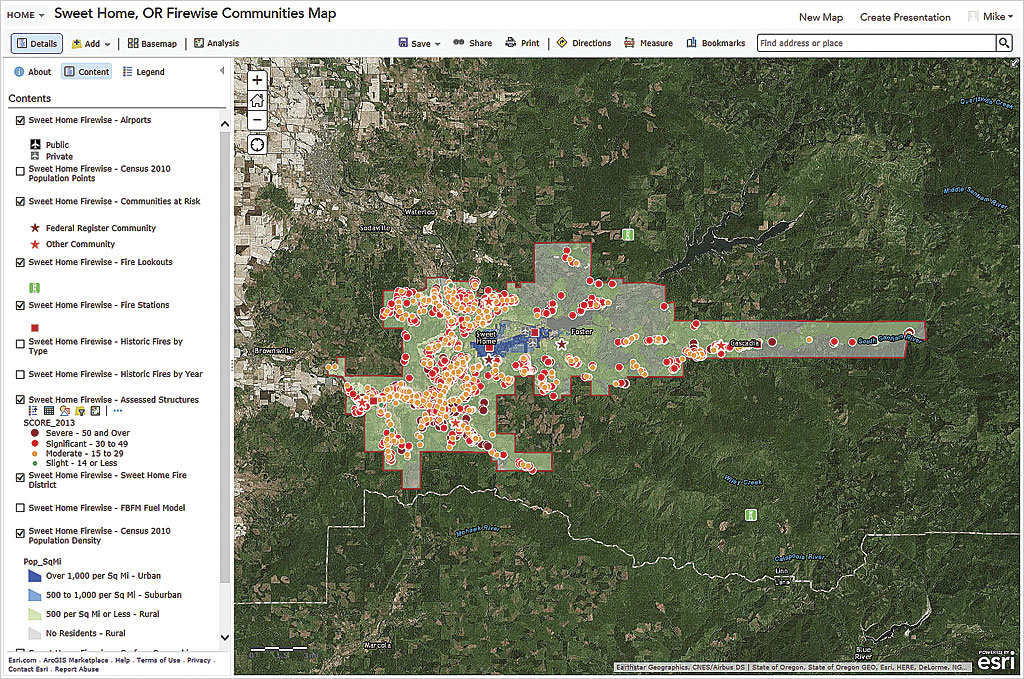Screen dimensions: 1024x679
Task: Enable Census 2010 Population Points layer
Action: tap(20, 172)
